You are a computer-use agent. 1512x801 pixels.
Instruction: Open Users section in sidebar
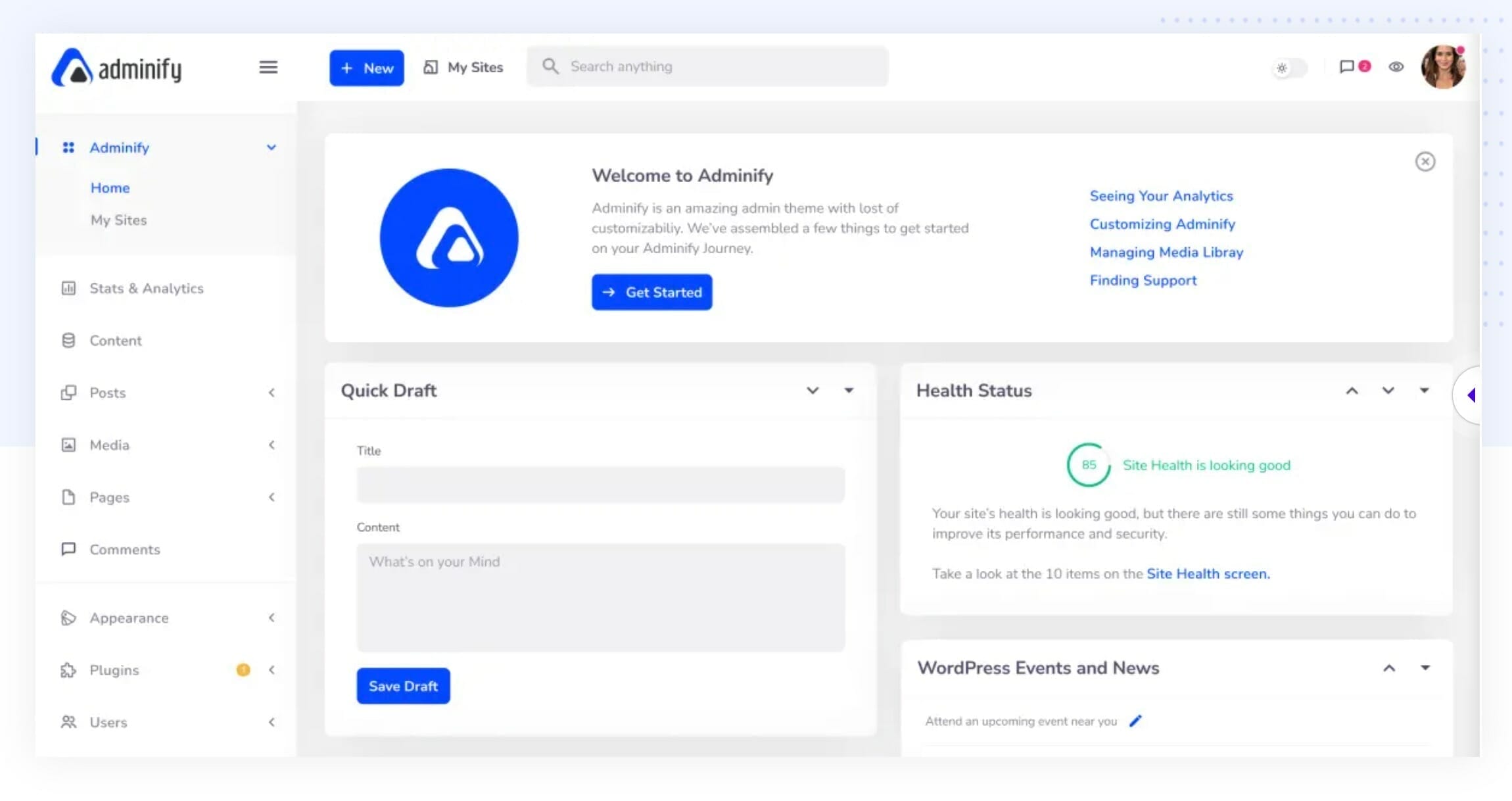tap(108, 722)
